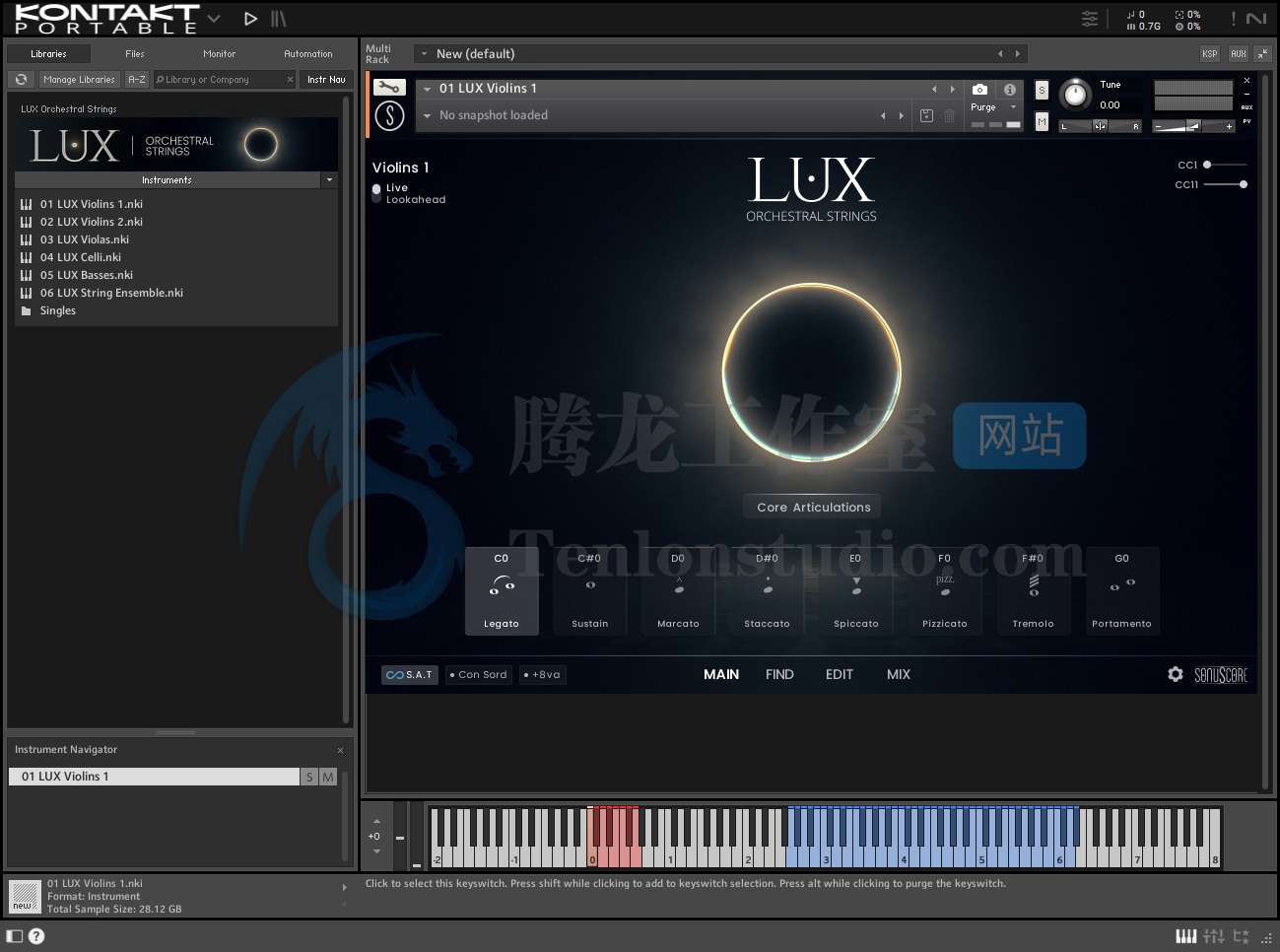
Task: Open instrument edit wrench icon
Action: tap(389, 87)
